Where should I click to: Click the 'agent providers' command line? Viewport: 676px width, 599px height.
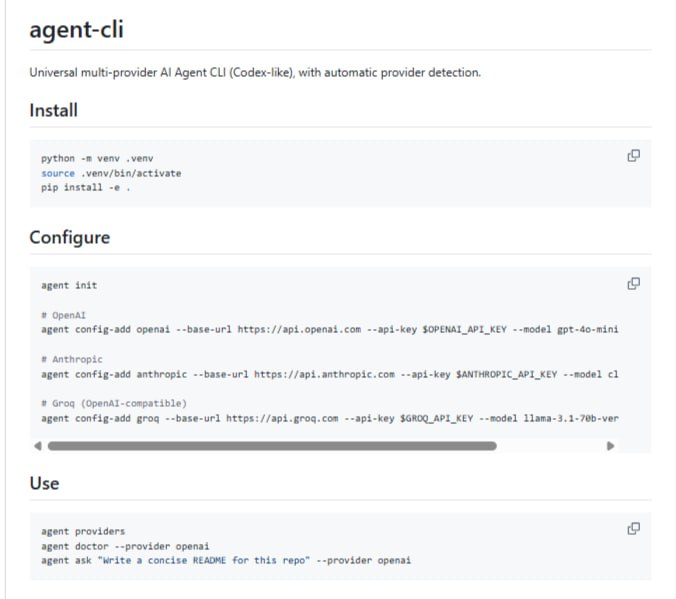(x=83, y=531)
